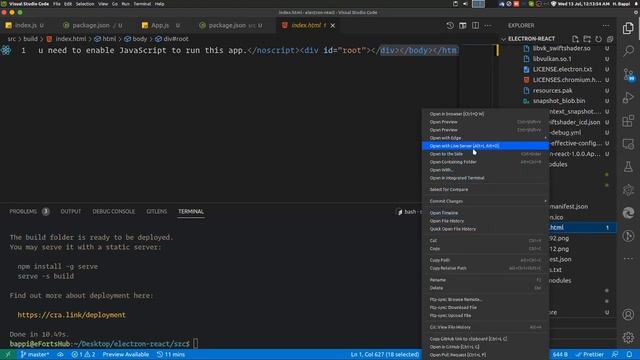This screenshot has width=640, height=360.
Task: Switch to the DEBUG CONSOLE panel tab
Action: [113, 211]
